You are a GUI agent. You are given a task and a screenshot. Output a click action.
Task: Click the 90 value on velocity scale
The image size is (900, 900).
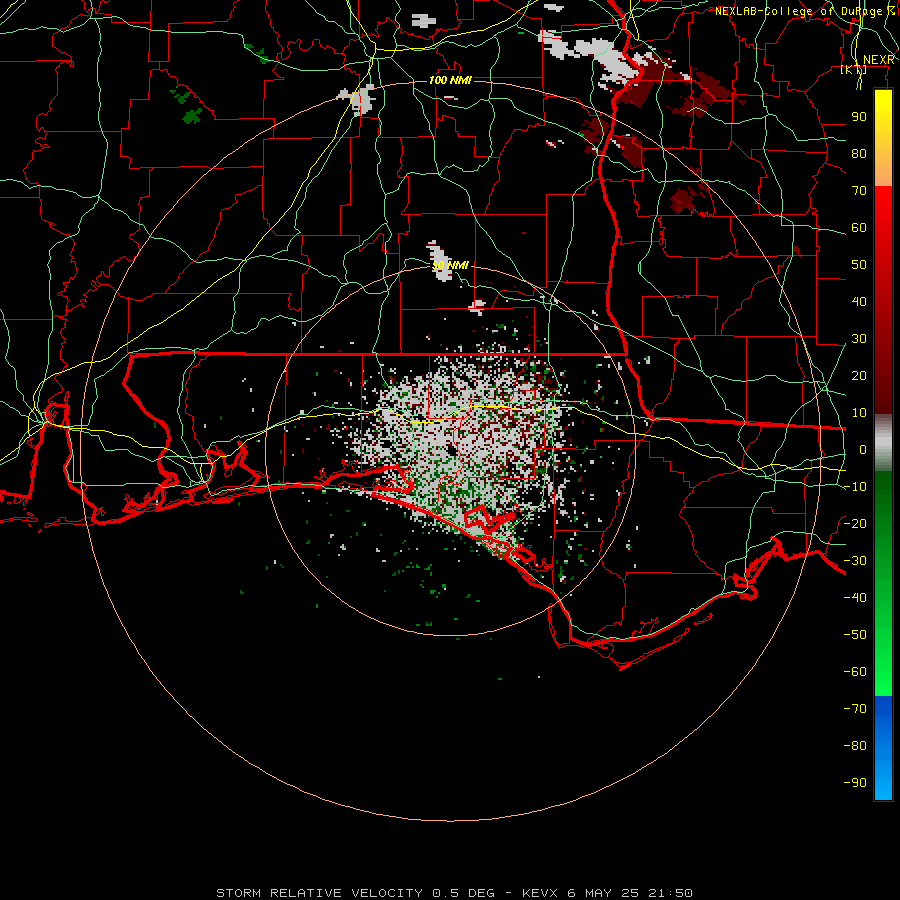point(859,117)
